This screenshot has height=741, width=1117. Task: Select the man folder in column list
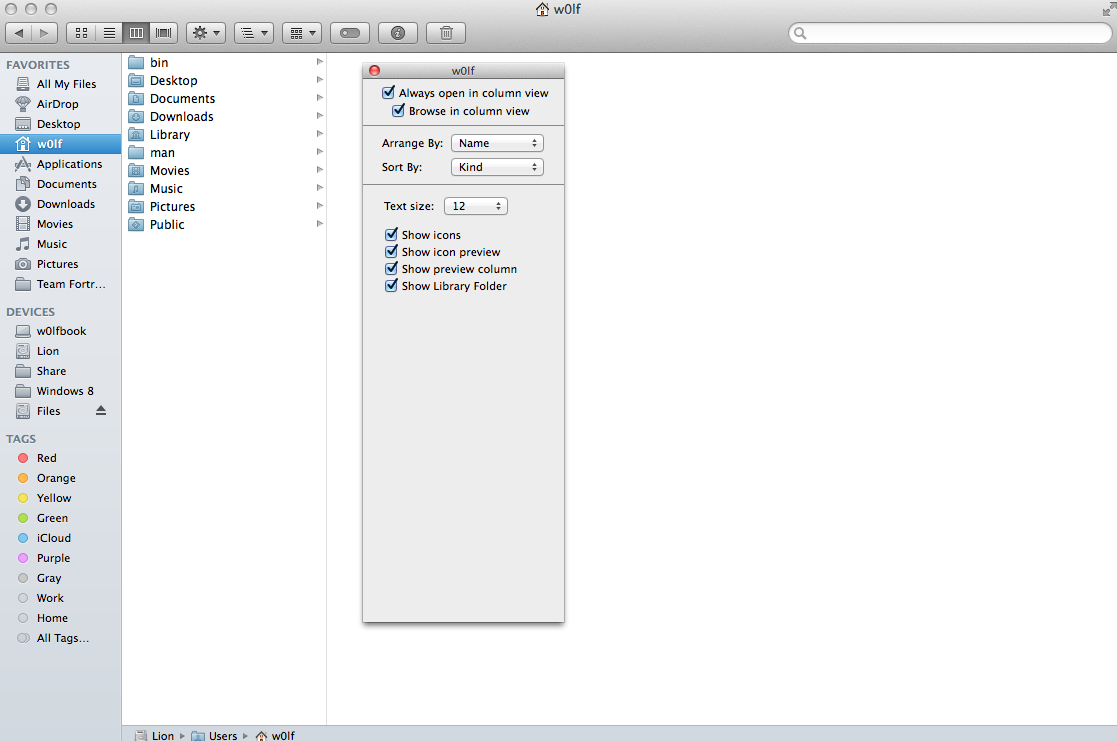coord(224,152)
